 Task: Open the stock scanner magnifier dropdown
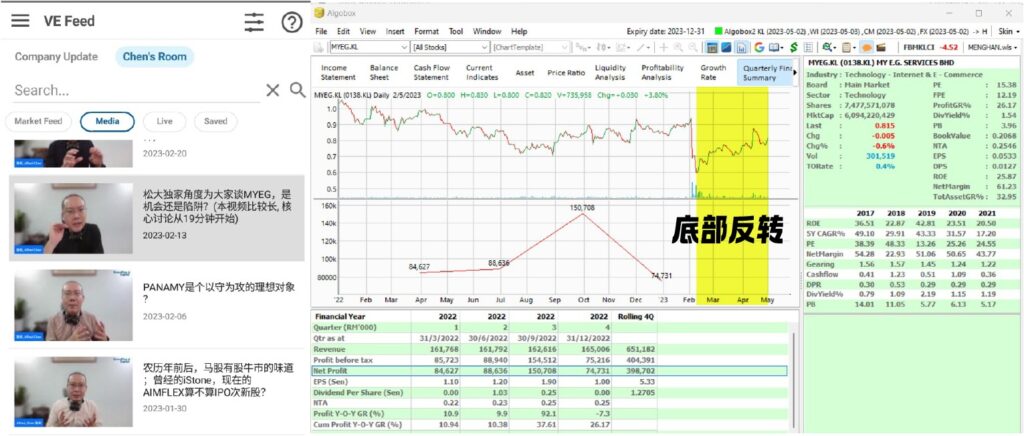[x=829, y=48]
